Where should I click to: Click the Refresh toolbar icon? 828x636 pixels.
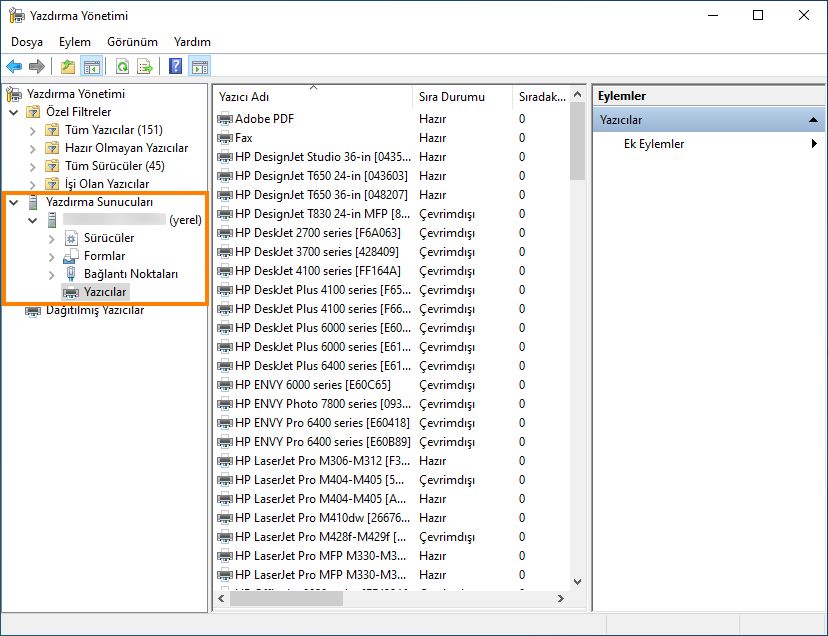tap(122, 67)
